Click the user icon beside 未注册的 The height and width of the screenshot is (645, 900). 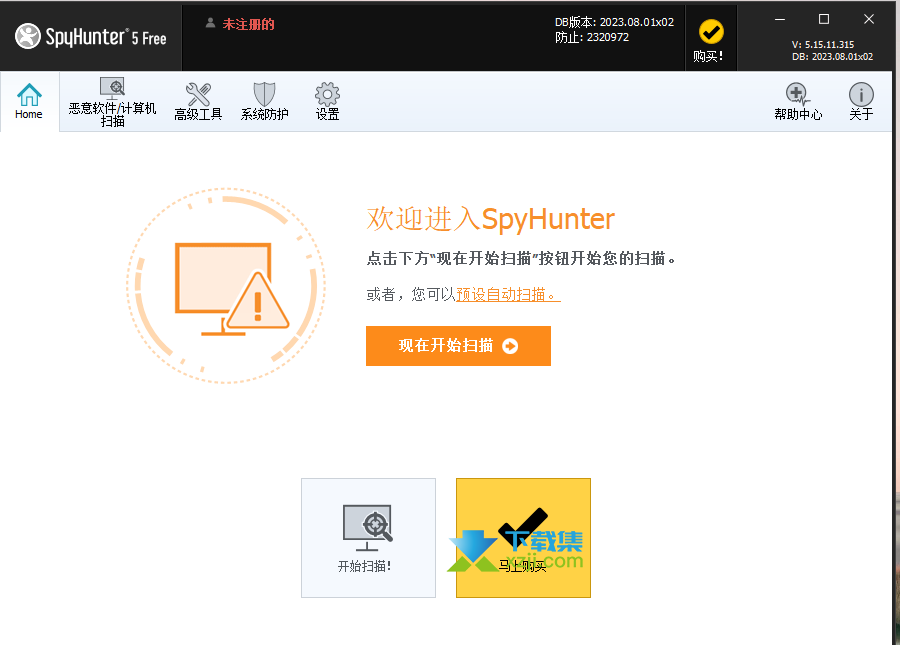[210, 23]
